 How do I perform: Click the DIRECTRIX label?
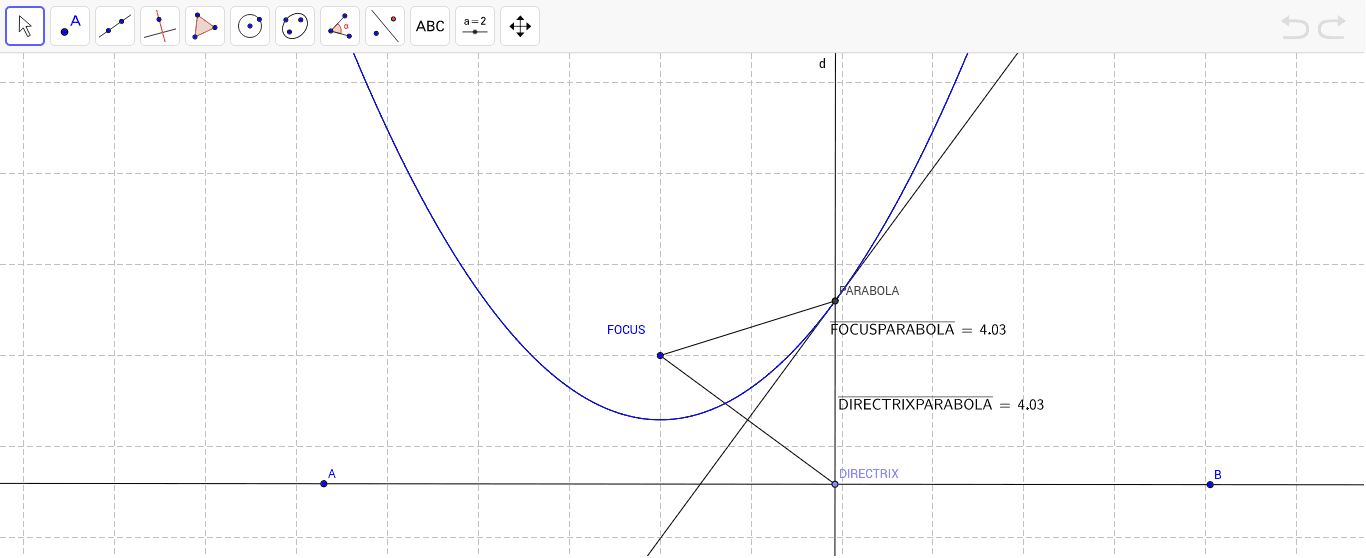(869, 474)
